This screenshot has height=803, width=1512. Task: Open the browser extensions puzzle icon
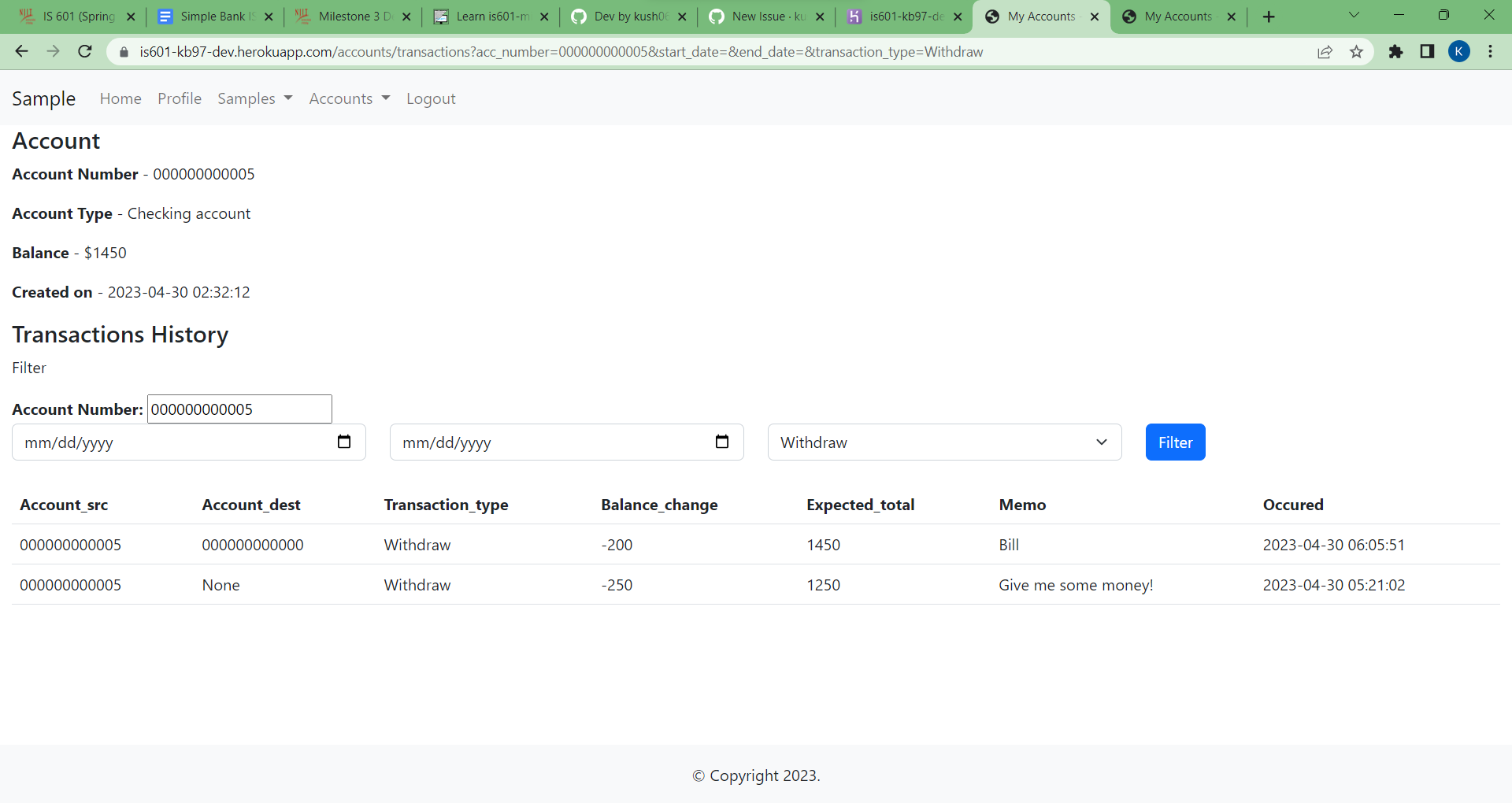pyautogui.click(x=1396, y=51)
